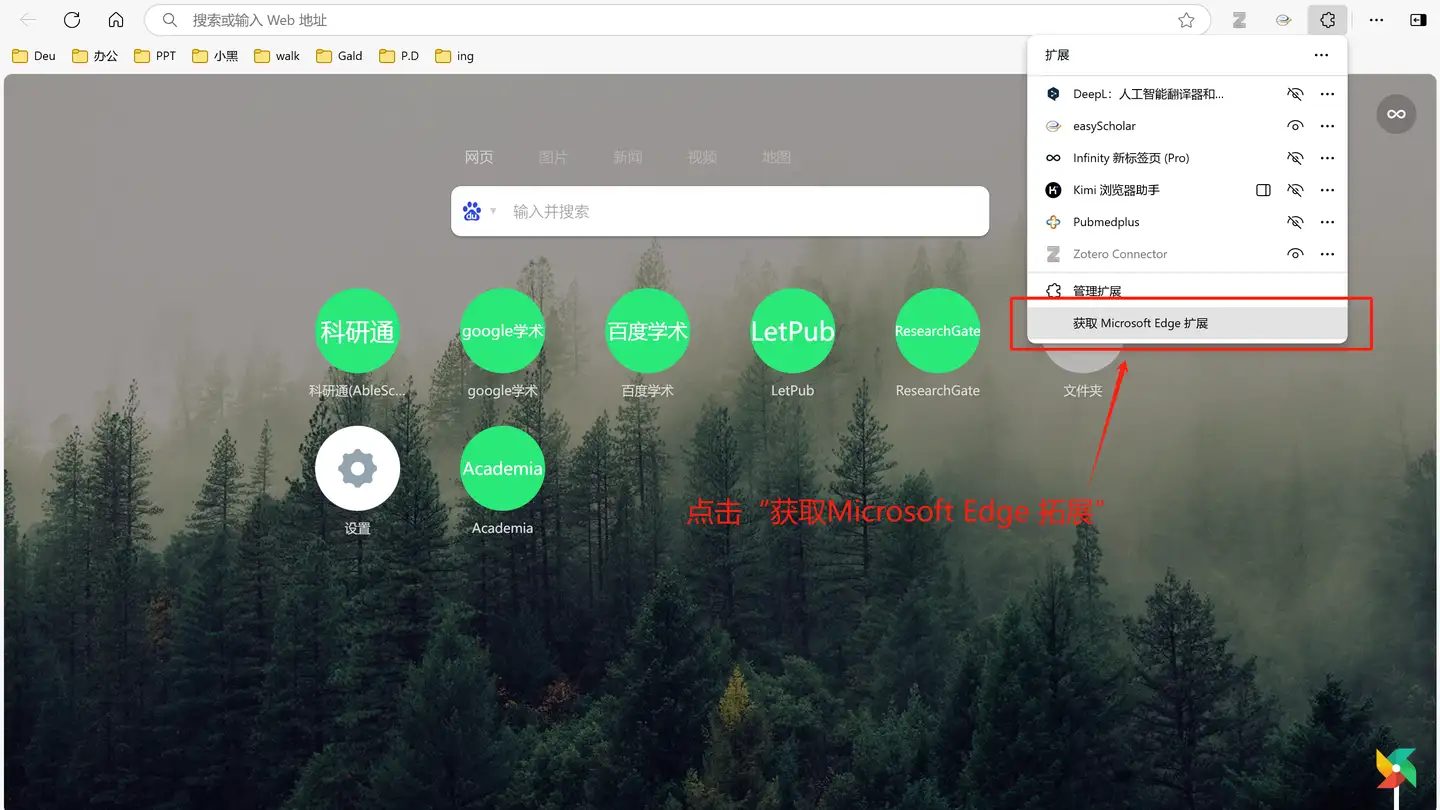This screenshot has height=810, width=1440.
Task: Open the 文件夹 shortcut tile
Action: pos(1082,360)
